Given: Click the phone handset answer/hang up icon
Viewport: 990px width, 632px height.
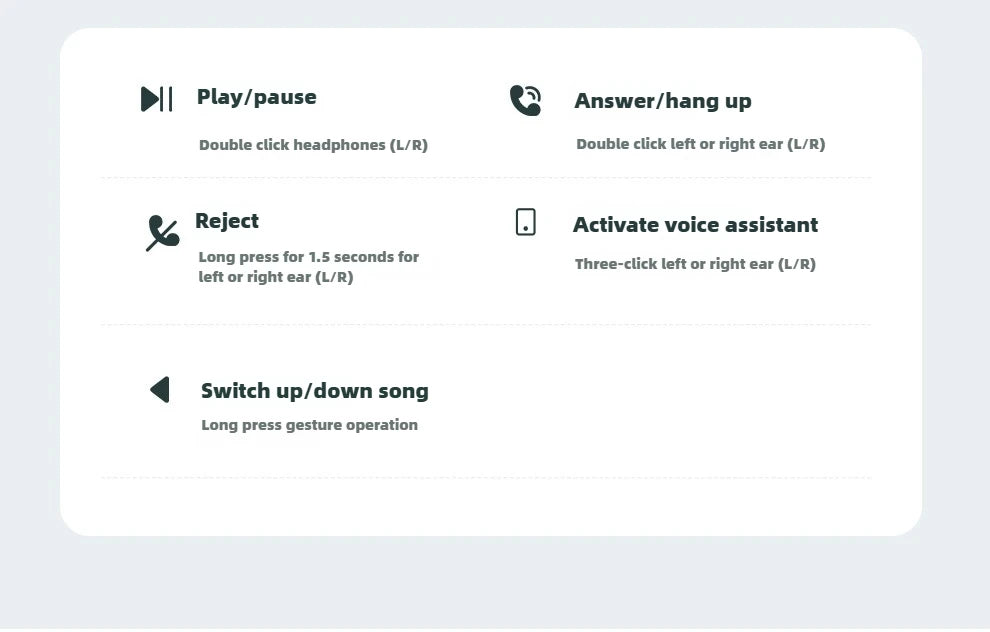Looking at the screenshot, I should 525,100.
